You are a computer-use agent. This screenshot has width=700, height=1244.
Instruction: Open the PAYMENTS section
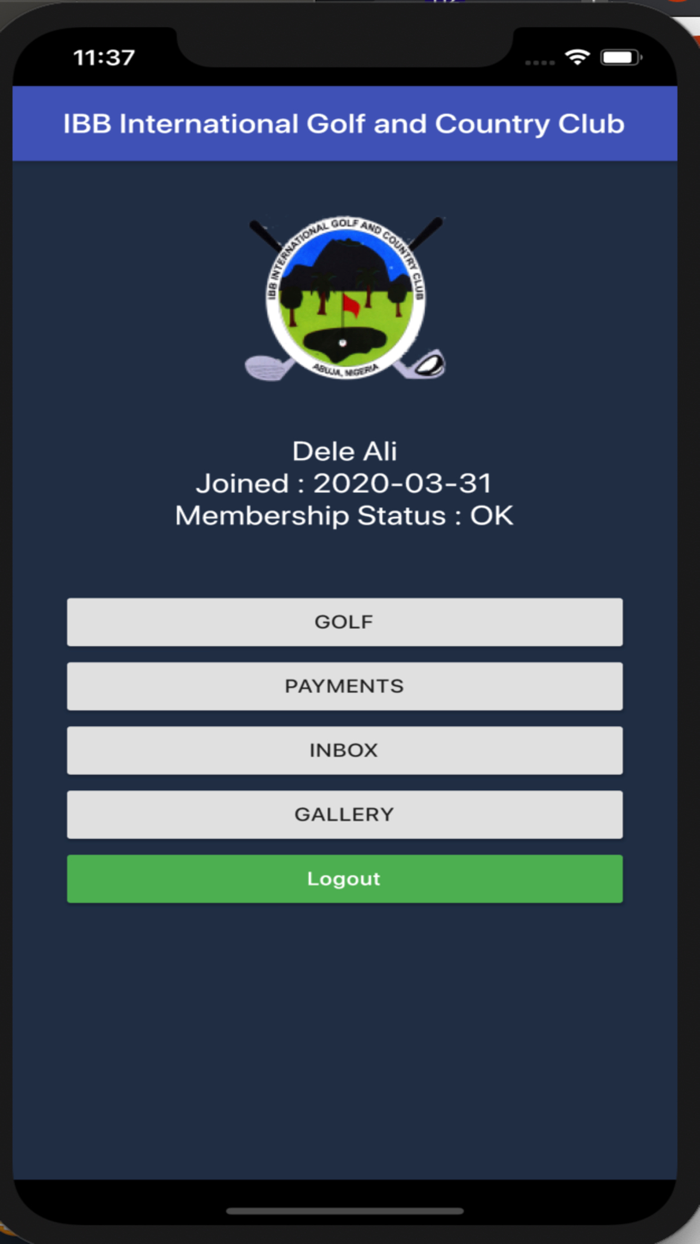click(x=344, y=686)
